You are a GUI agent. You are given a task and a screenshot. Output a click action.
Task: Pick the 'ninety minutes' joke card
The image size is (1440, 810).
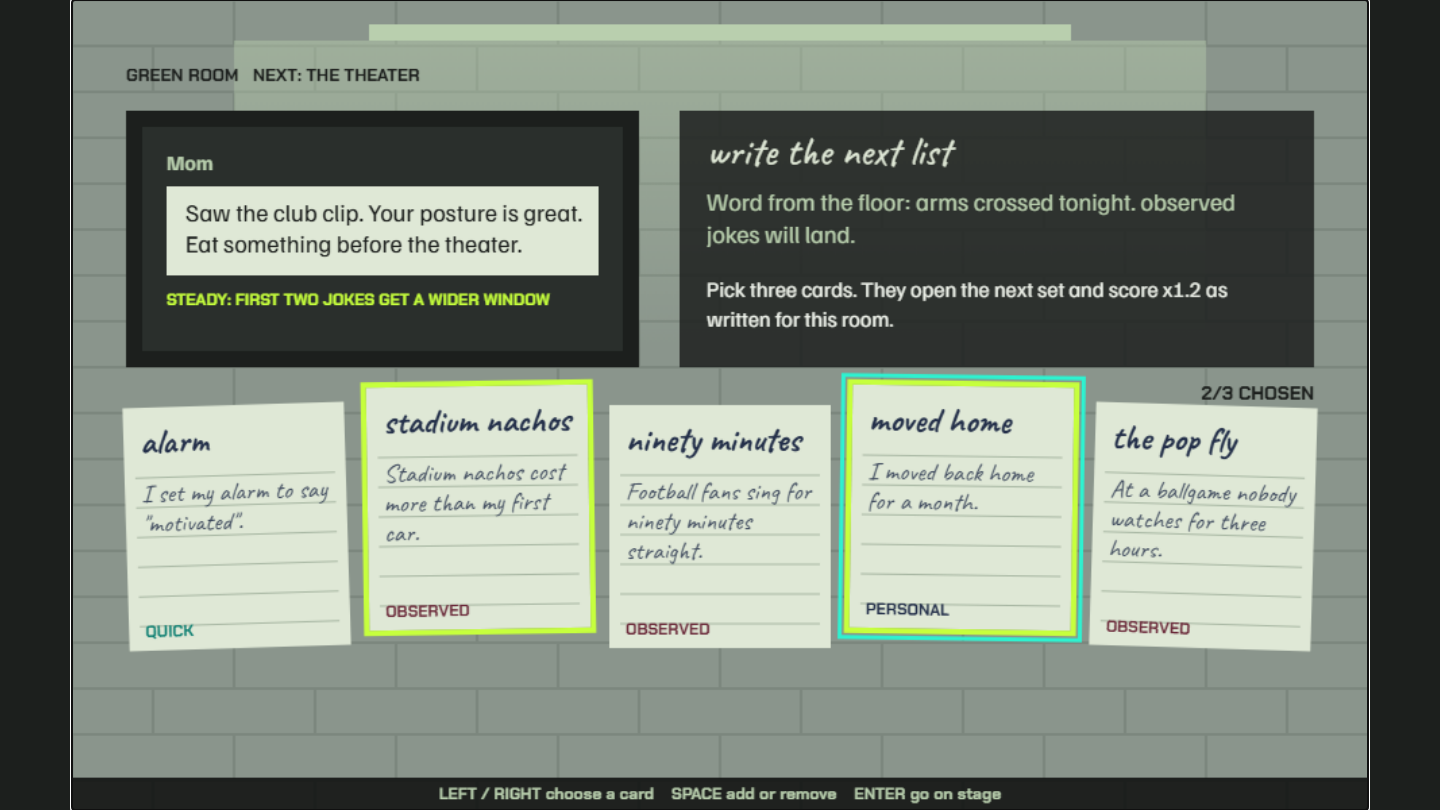click(x=720, y=526)
